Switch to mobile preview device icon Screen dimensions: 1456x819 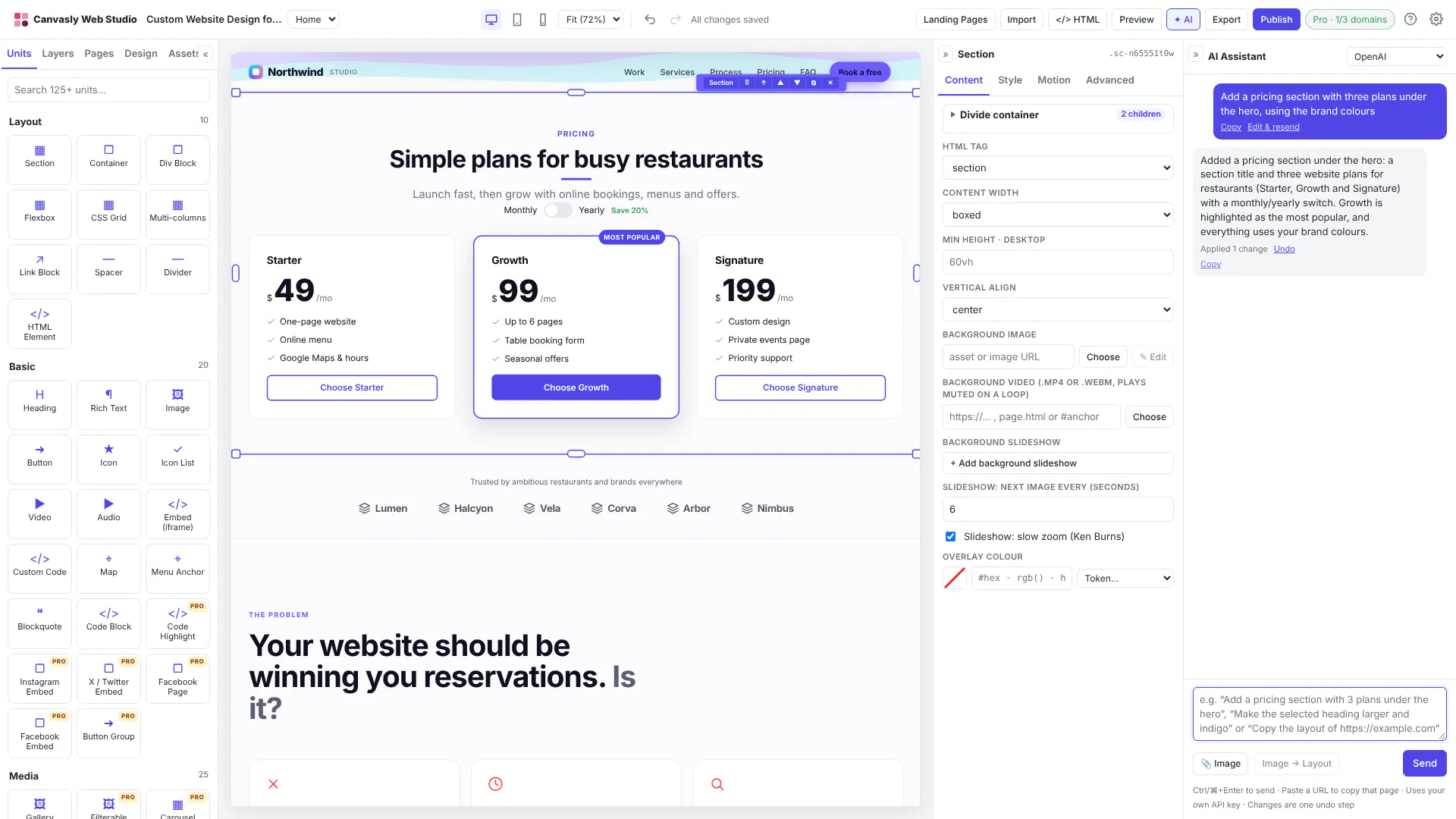543,20
